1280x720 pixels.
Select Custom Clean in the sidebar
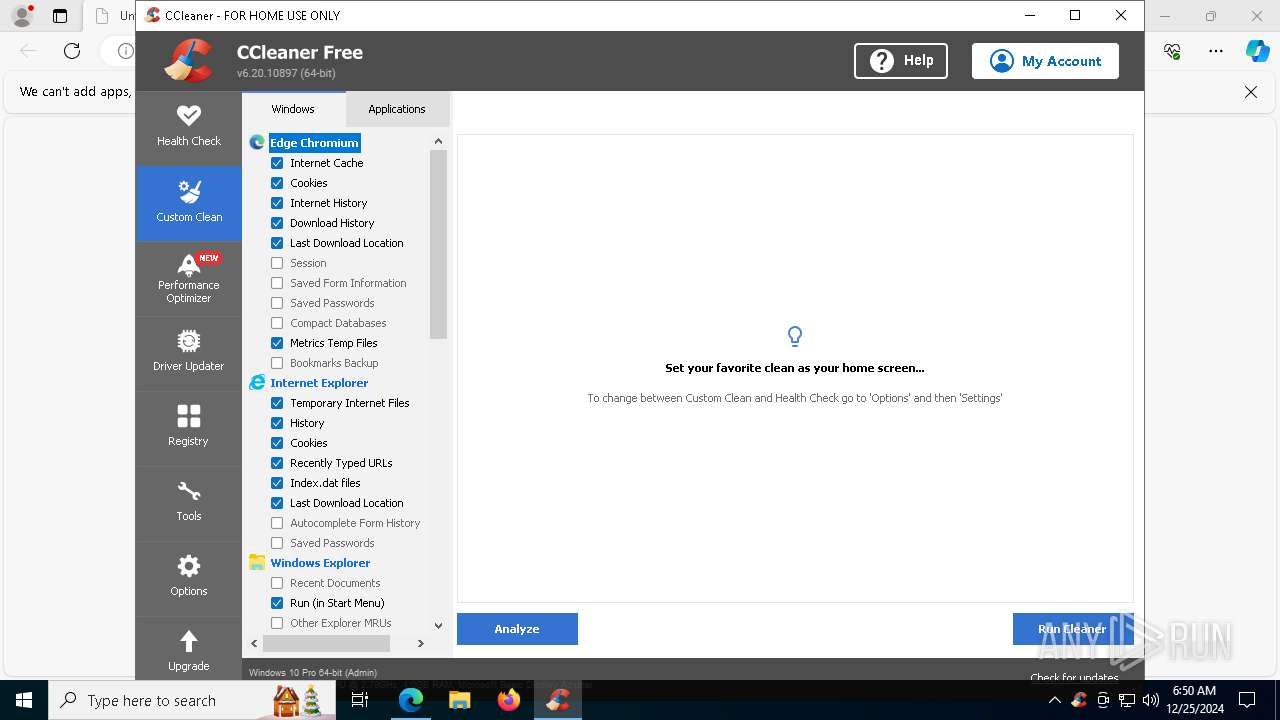coord(189,203)
